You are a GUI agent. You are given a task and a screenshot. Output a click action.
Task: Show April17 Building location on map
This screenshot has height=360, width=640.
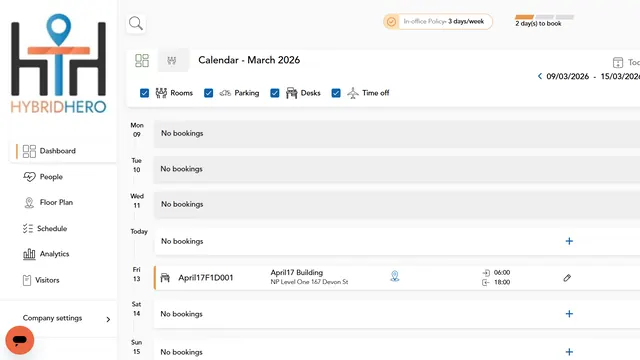point(395,276)
